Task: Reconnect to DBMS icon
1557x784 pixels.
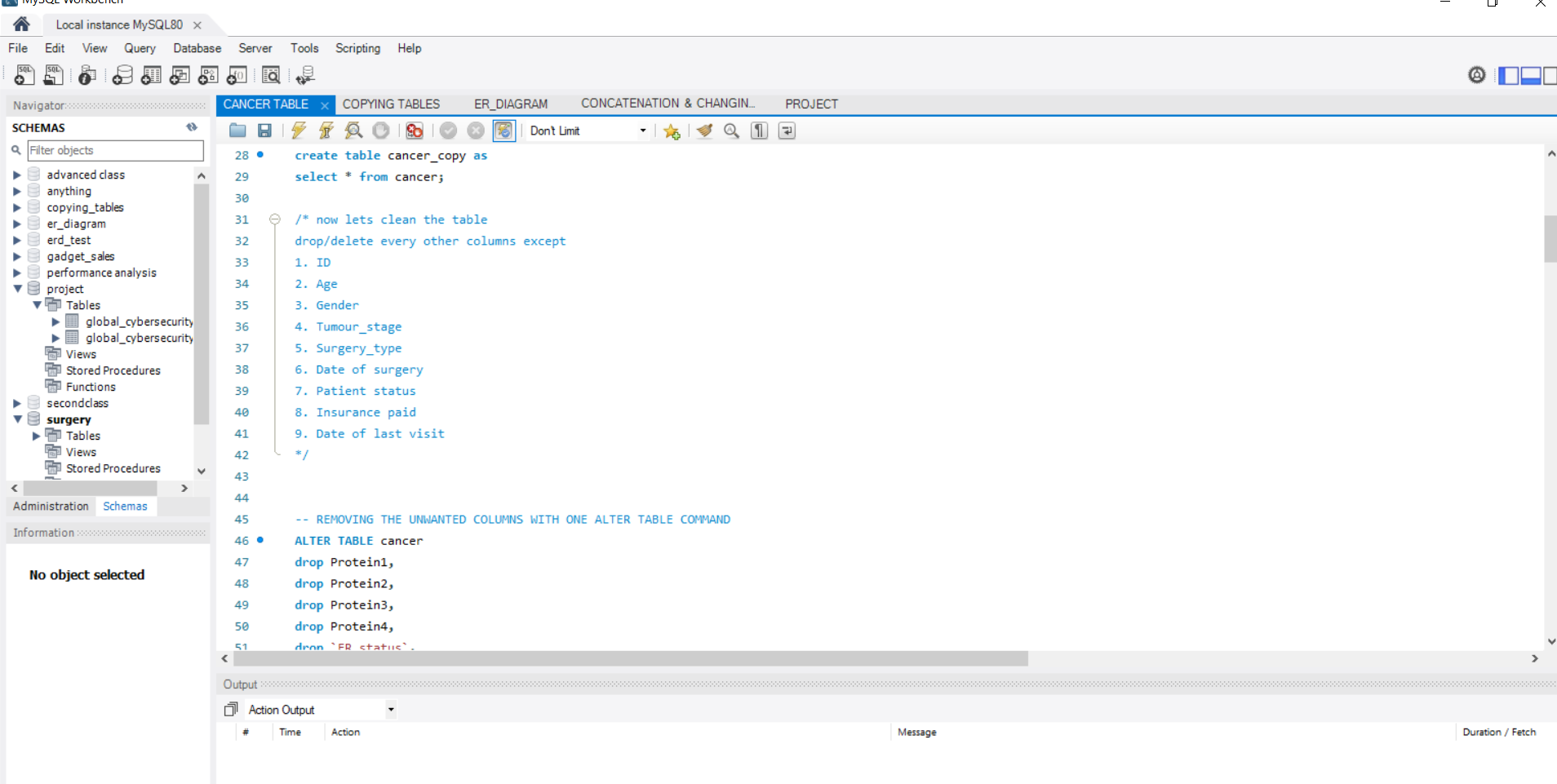Action: [305, 75]
